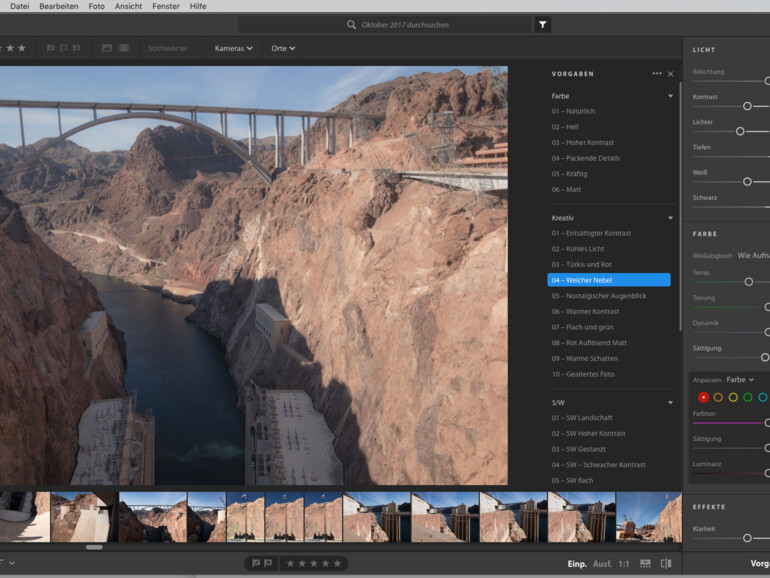Click the before/after compare view icon
This screenshot has width=770, height=578.
click(666, 564)
